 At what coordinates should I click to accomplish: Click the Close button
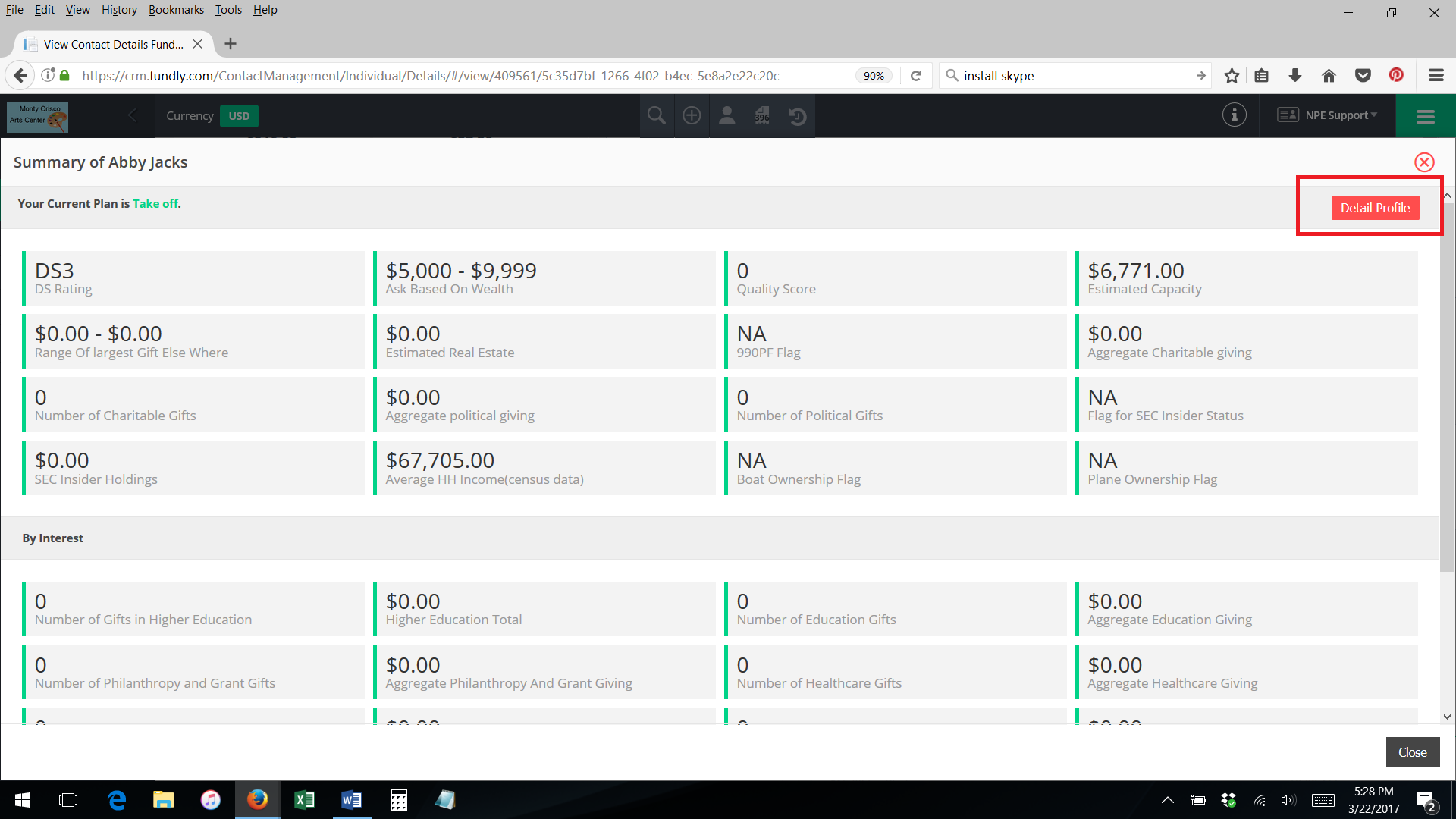[1412, 752]
